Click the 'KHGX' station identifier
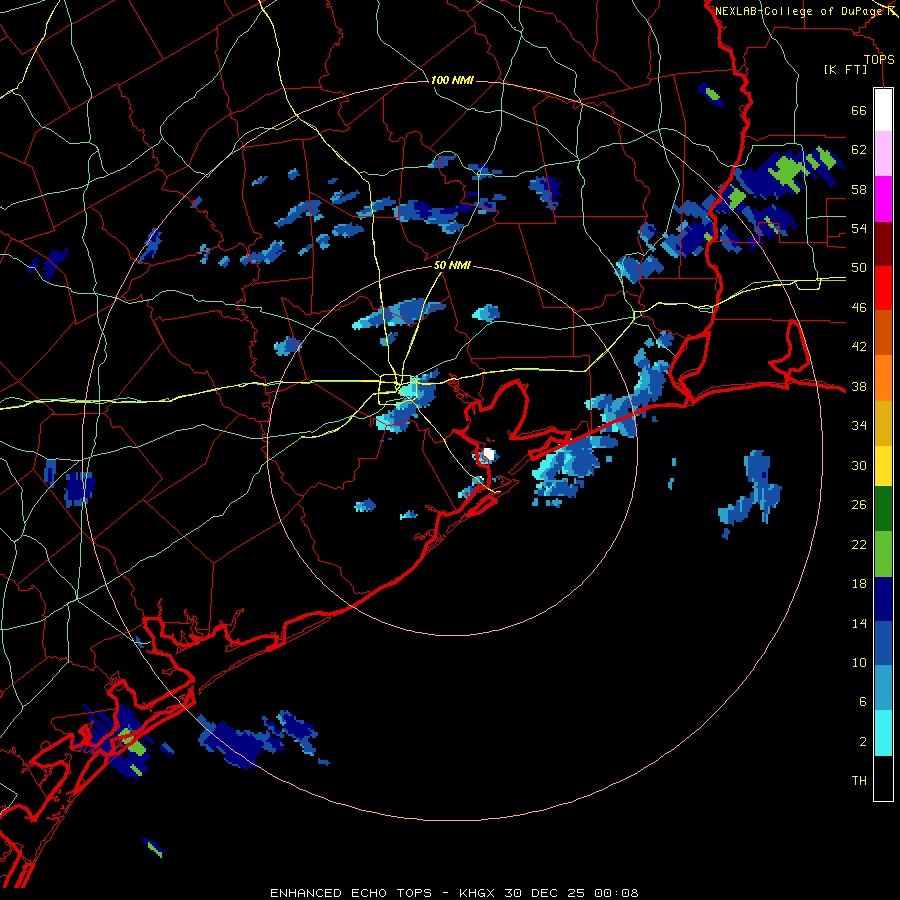 coord(478,893)
